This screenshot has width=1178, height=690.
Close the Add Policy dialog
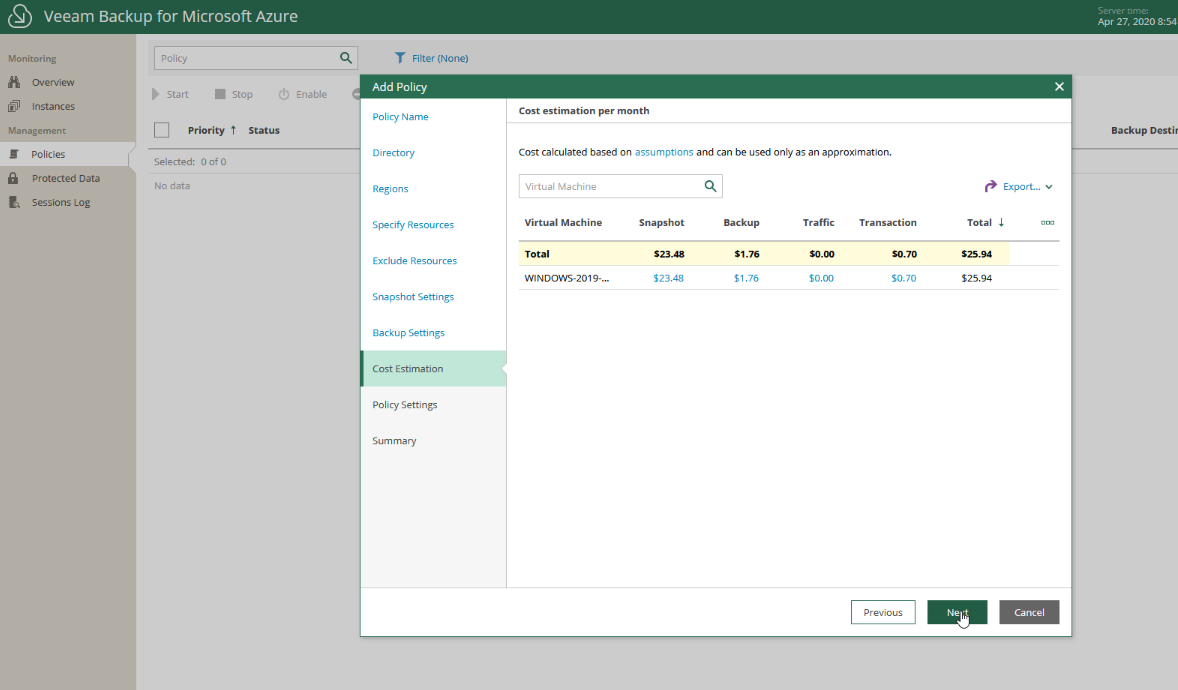[x=1059, y=86]
